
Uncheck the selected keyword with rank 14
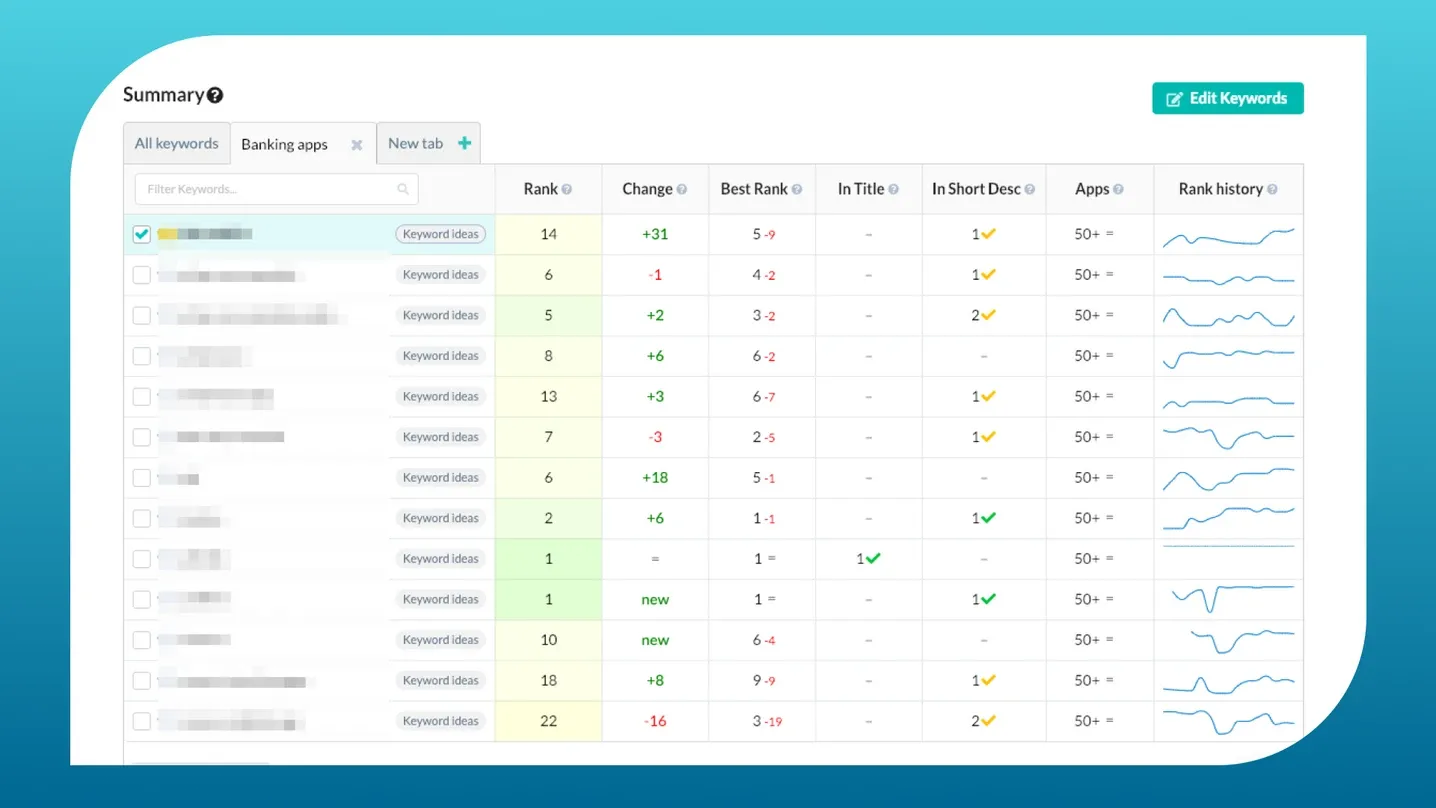point(142,234)
